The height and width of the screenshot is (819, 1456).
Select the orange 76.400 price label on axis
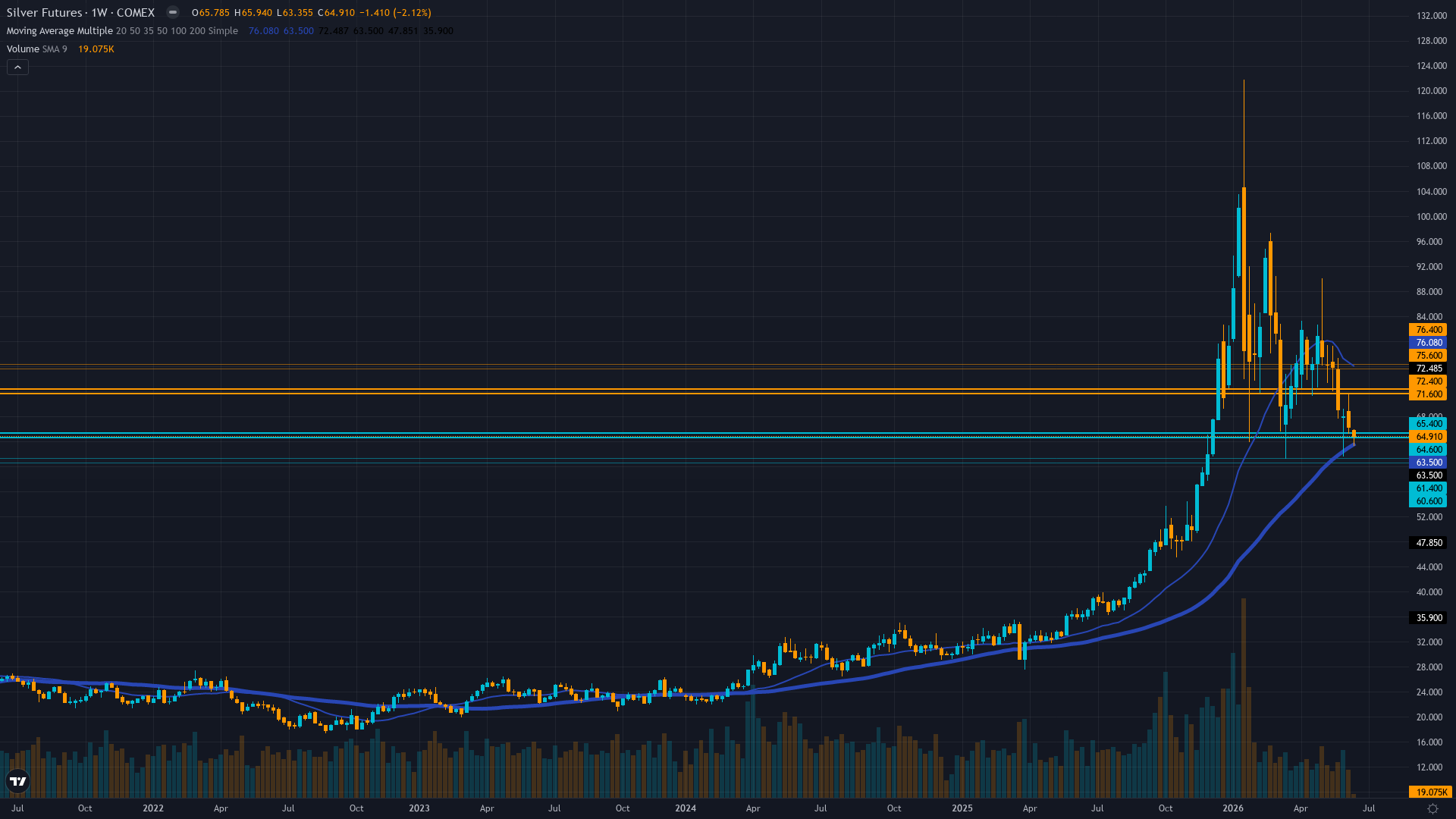(1428, 330)
